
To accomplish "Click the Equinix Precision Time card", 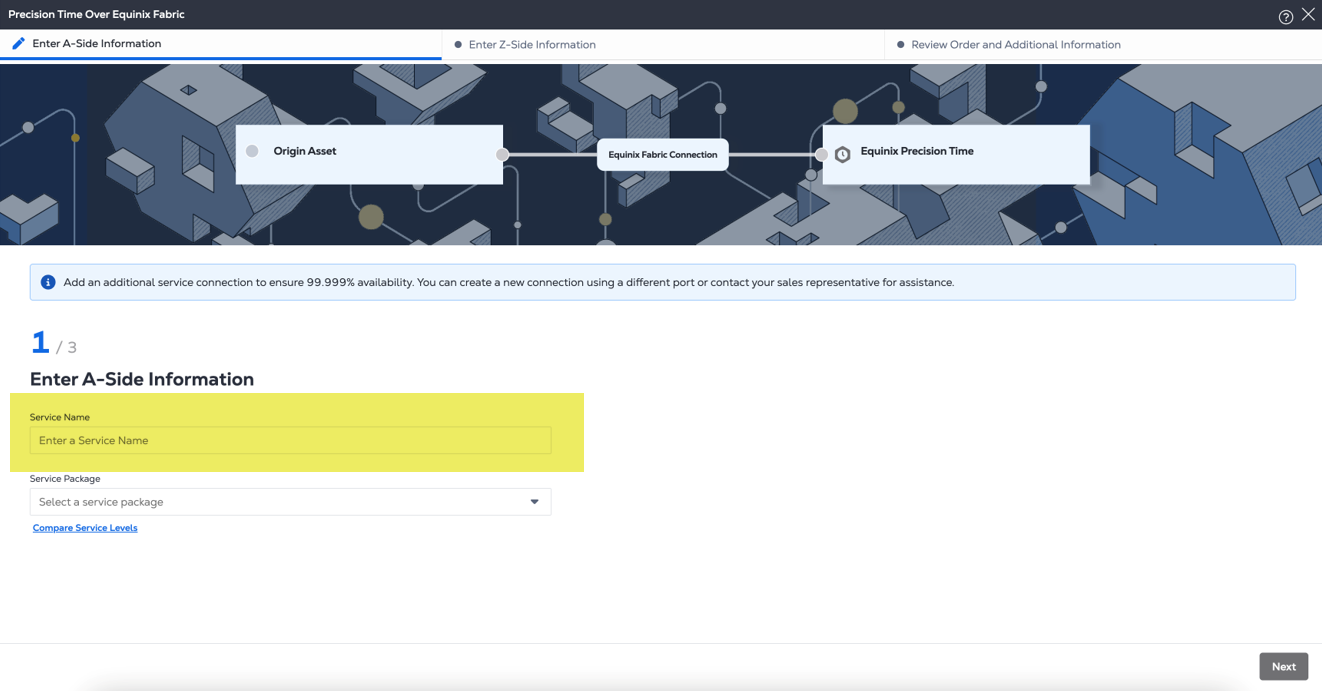I will click(x=956, y=154).
